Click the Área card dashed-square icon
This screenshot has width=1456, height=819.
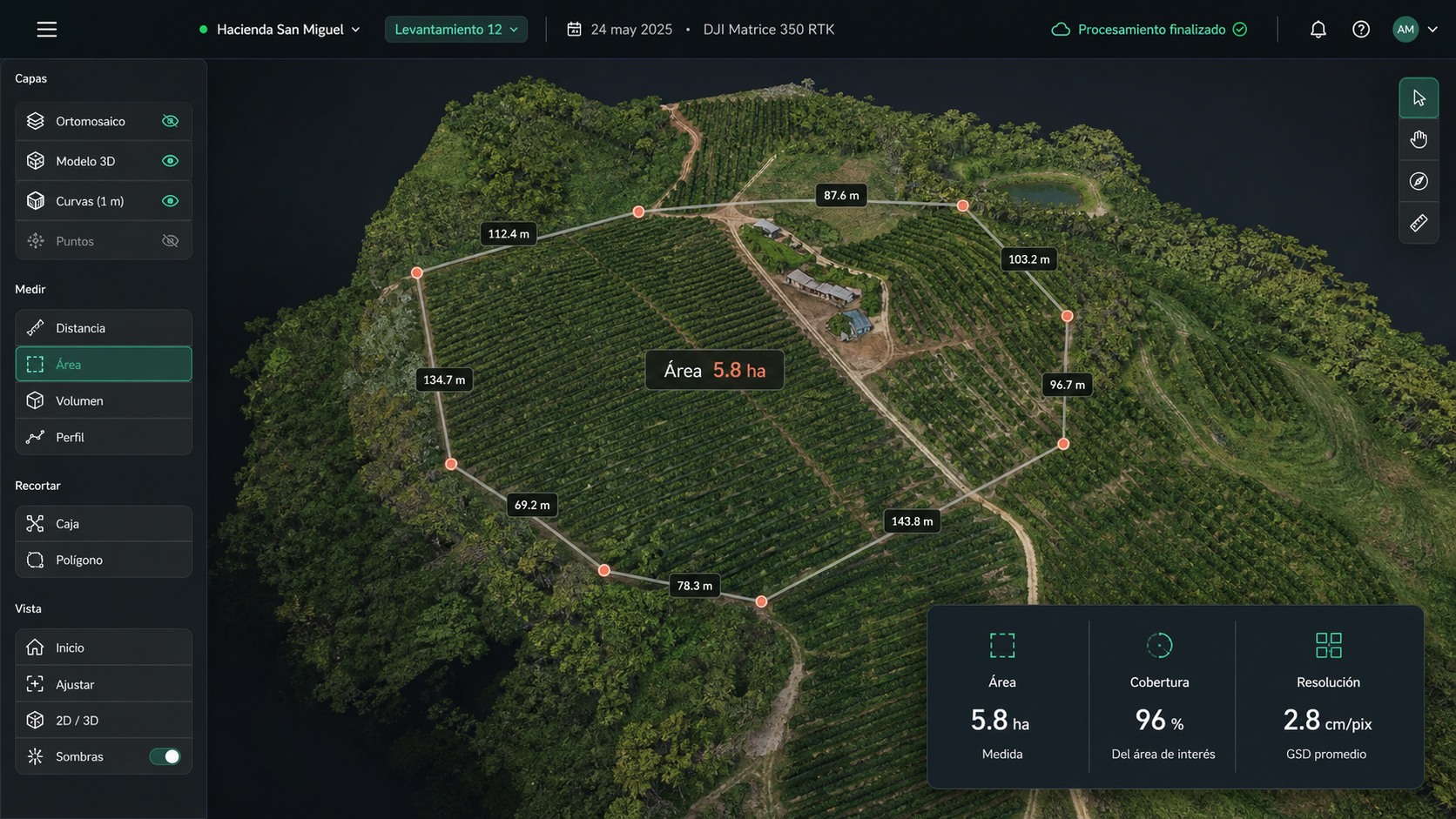(1002, 645)
